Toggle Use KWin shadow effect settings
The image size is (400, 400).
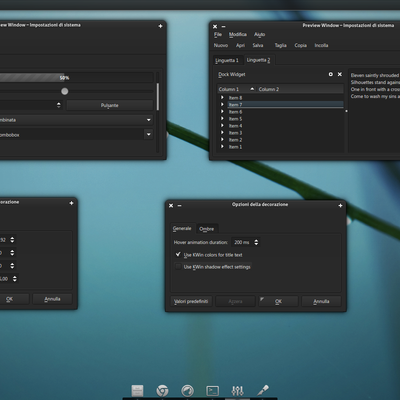click(178, 266)
